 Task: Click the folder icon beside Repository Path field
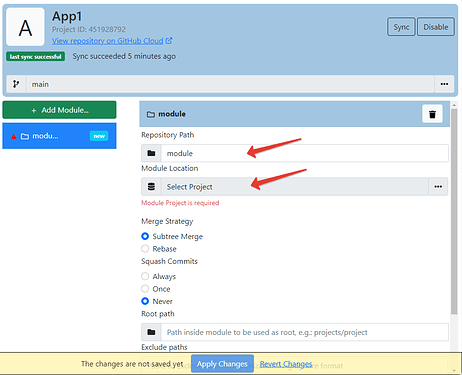pos(151,153)
